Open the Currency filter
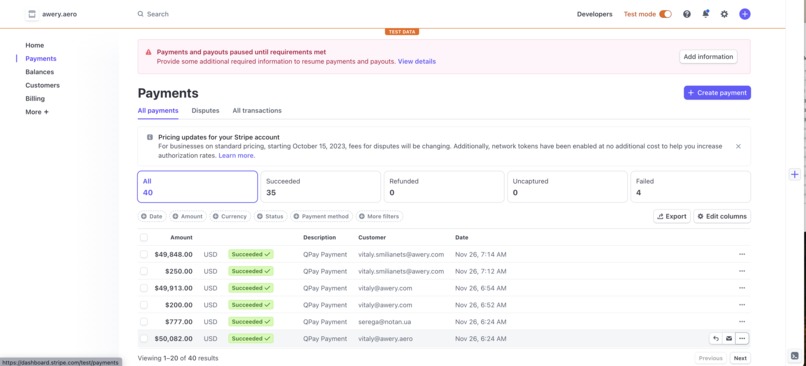 (x=230, y=216)
